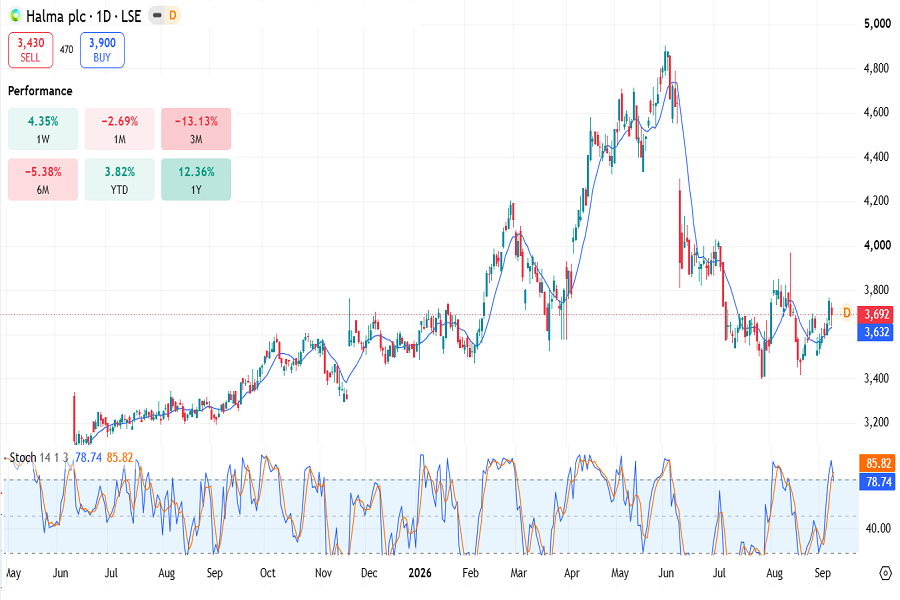
Task: Click the dash pill icon next to LSE
Action: pyautogui.click(x=157, y=16)
